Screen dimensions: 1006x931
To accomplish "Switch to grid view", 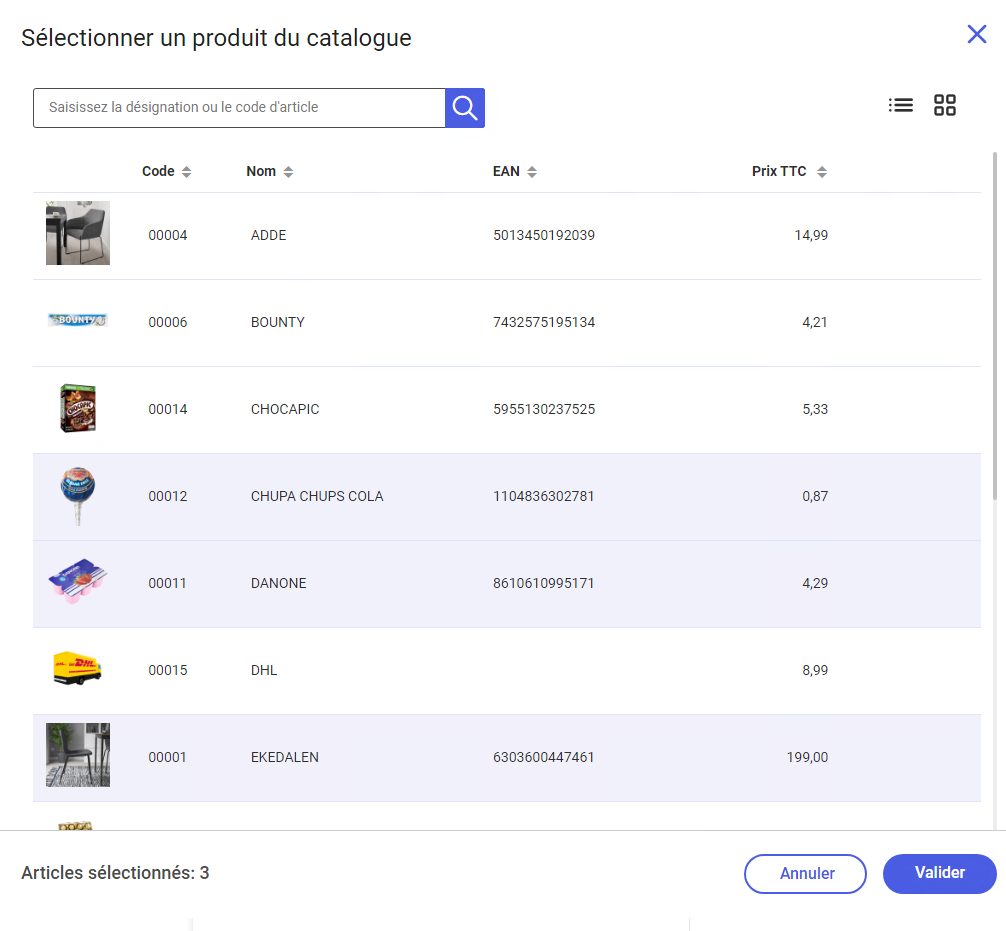I will click(x=944, y=105).
